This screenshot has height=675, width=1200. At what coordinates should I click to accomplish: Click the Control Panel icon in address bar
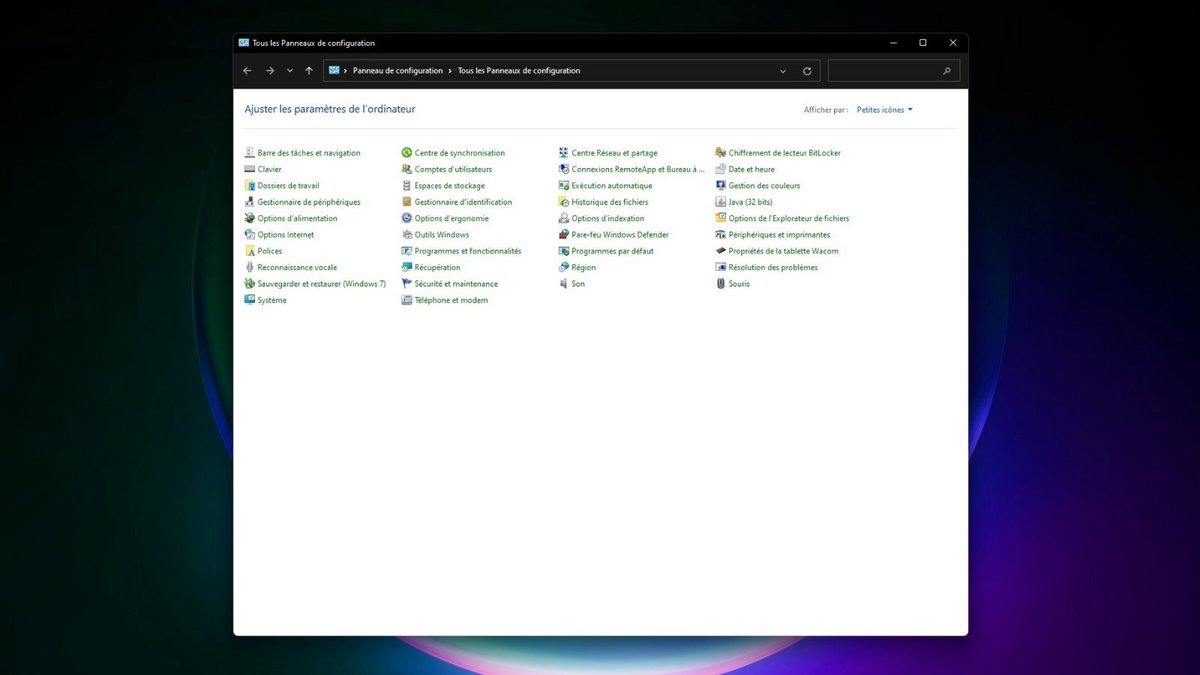[334, 71]
